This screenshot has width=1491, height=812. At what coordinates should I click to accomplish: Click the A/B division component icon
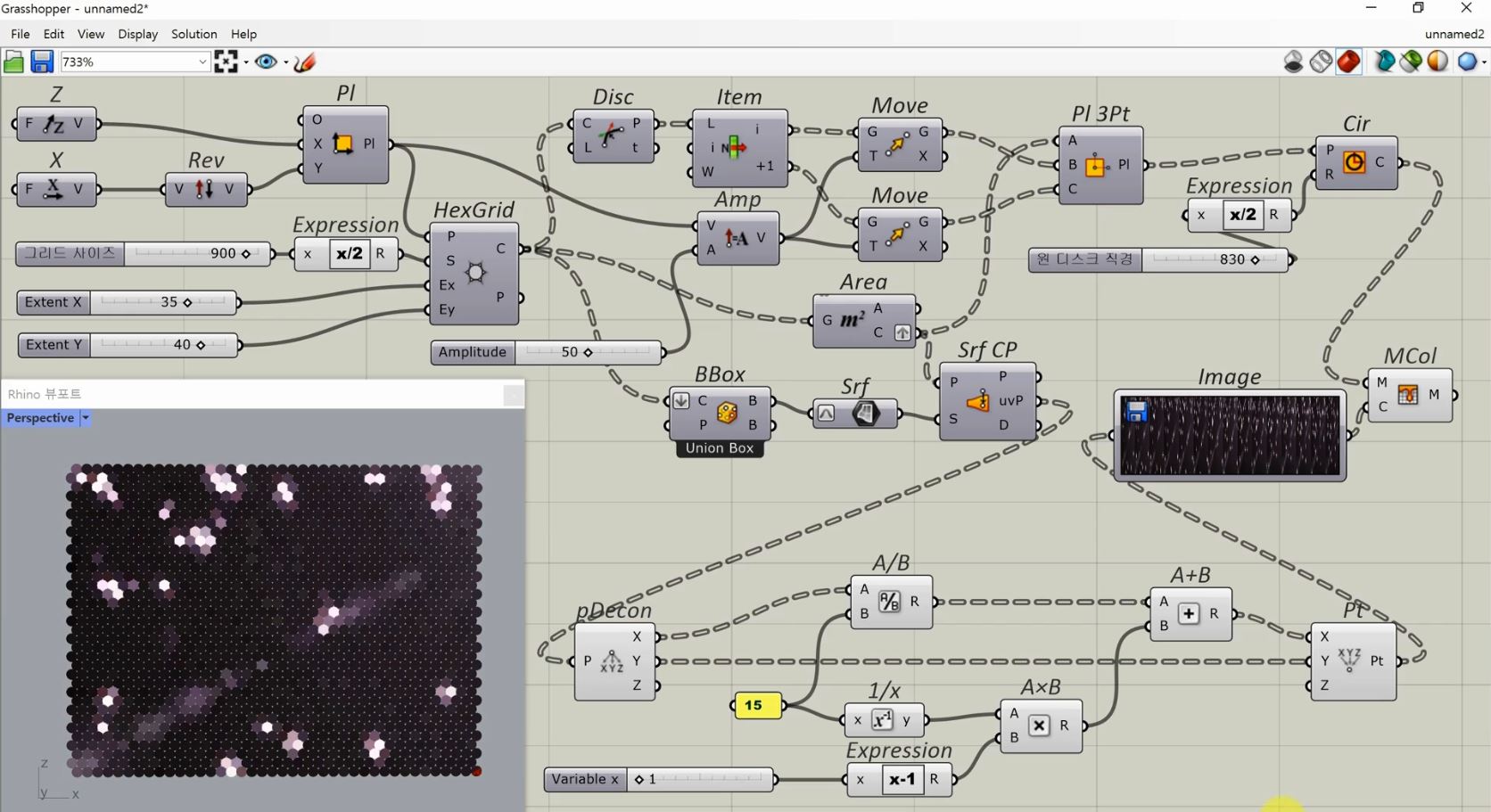pos(889,602)
